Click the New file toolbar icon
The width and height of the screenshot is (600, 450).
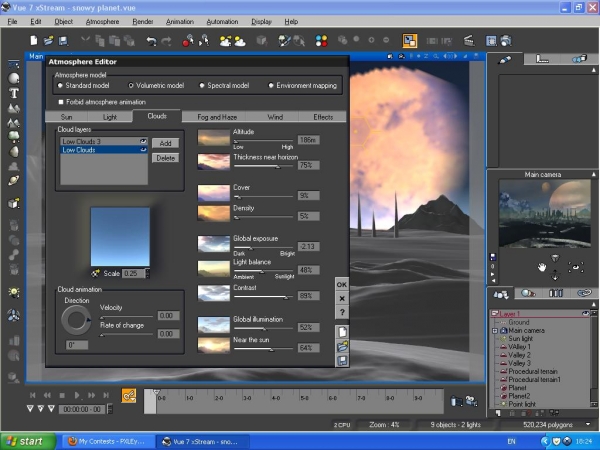coord(34,40)
